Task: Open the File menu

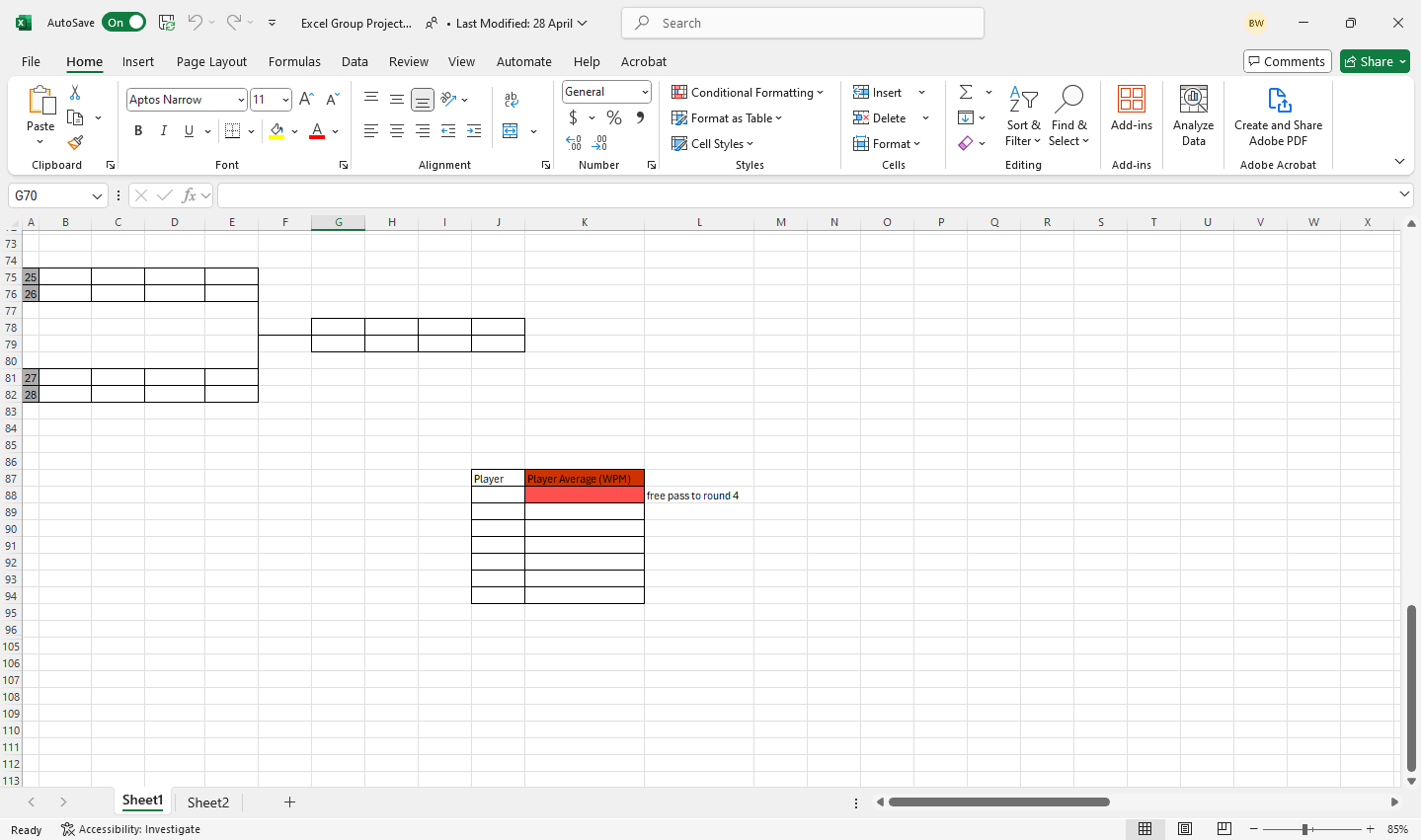Action: [x=31, y=61]
